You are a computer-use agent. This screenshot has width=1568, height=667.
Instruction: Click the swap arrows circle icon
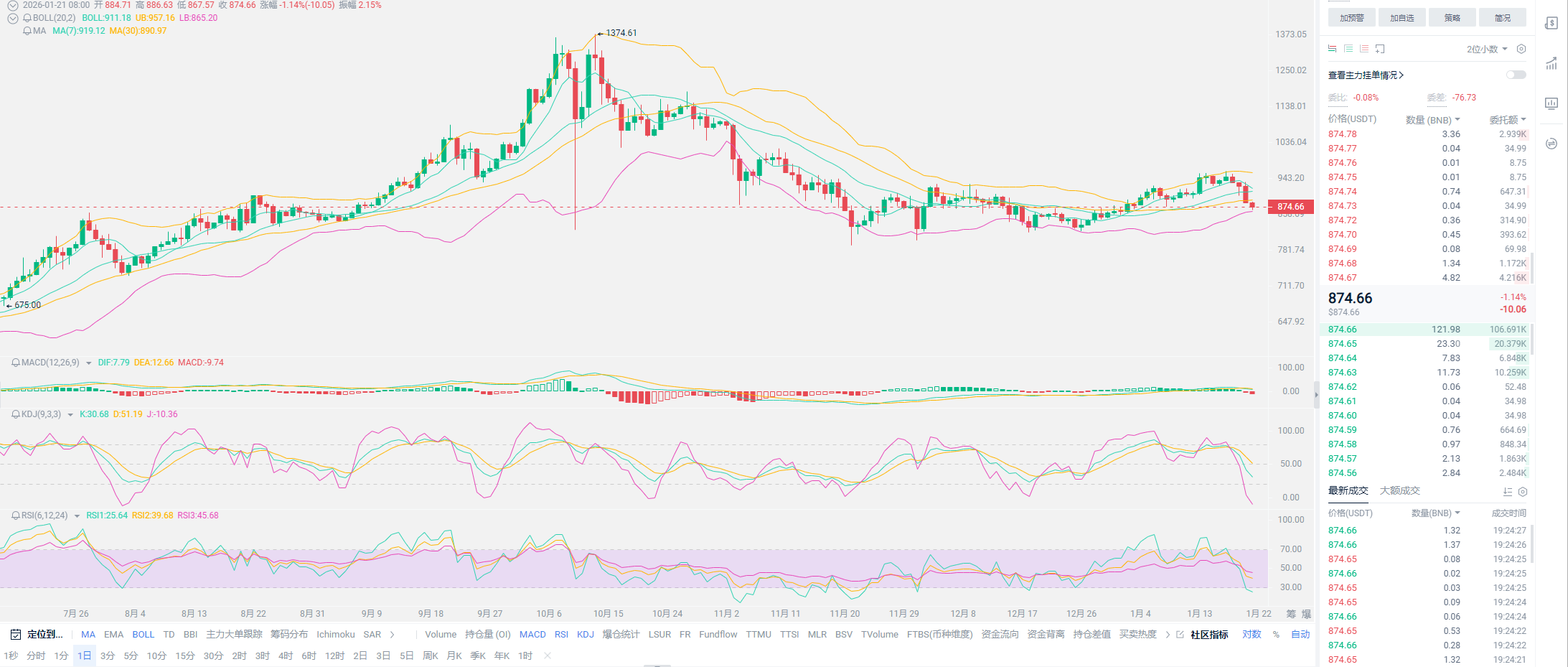point(1551,144)
